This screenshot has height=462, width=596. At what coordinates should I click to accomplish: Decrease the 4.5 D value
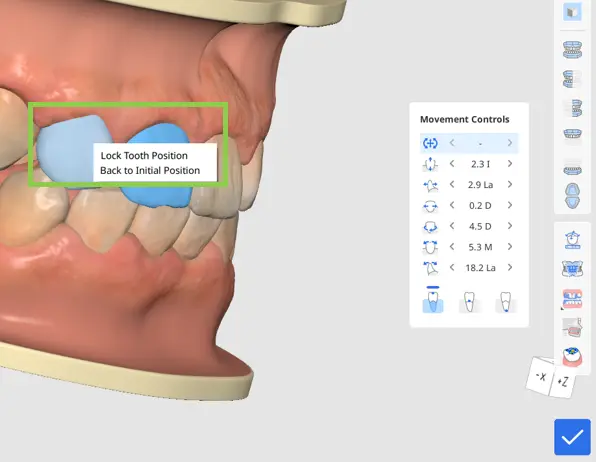coord(452,226)
